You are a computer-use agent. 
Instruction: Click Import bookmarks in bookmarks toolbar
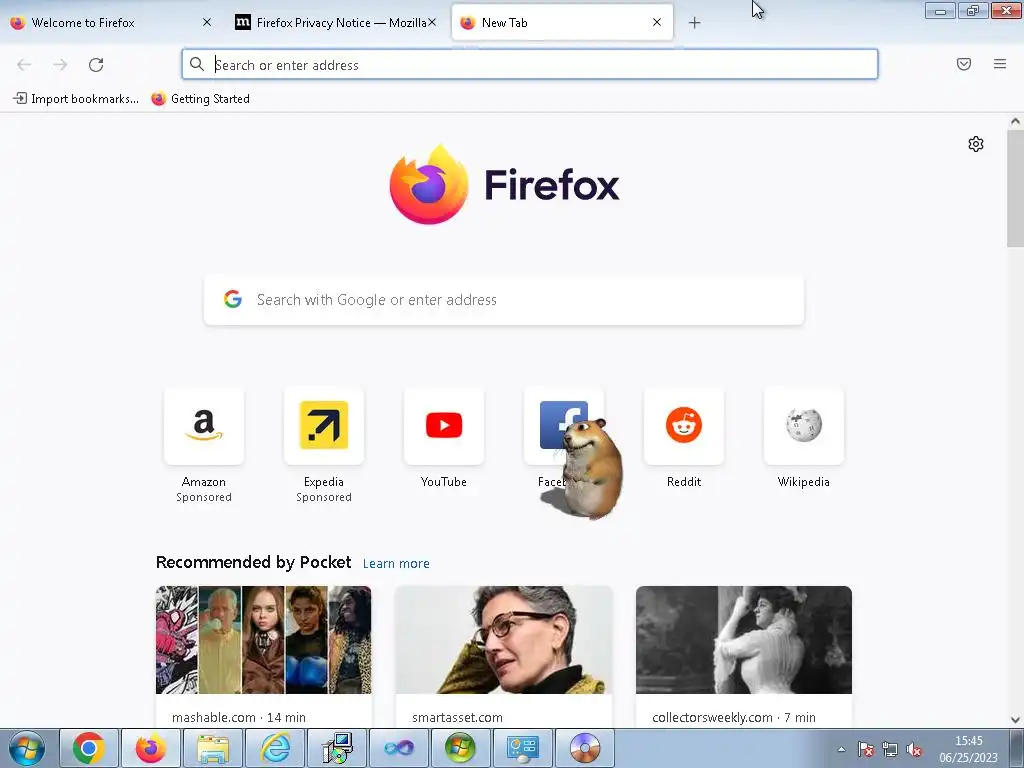click(76, 99)
